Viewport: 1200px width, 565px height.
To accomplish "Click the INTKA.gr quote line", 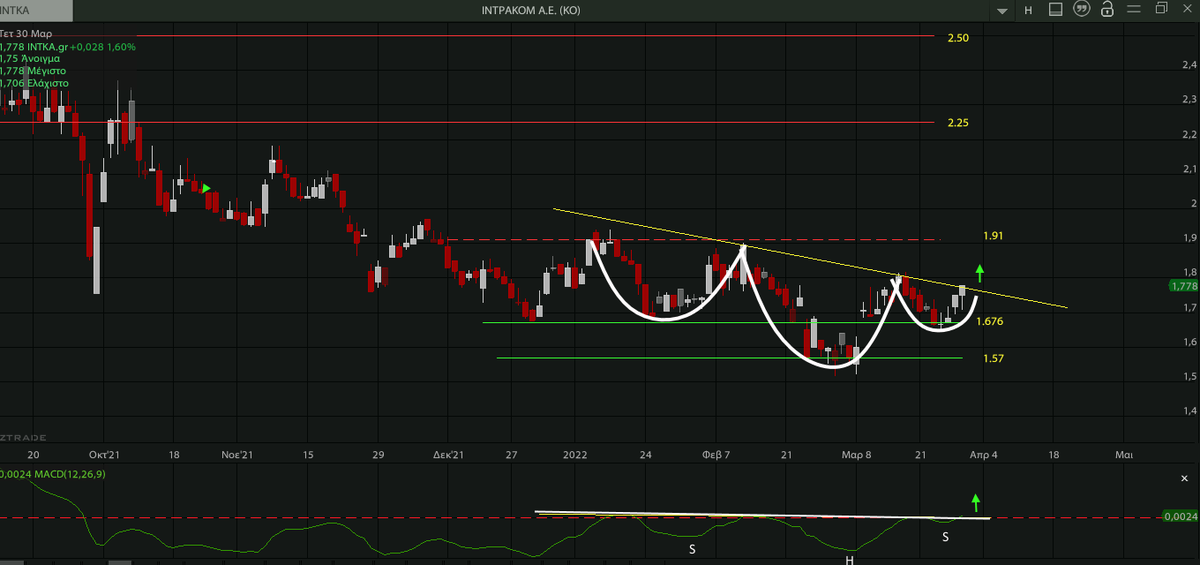I will pyautogui.click(x=68, y=46).
